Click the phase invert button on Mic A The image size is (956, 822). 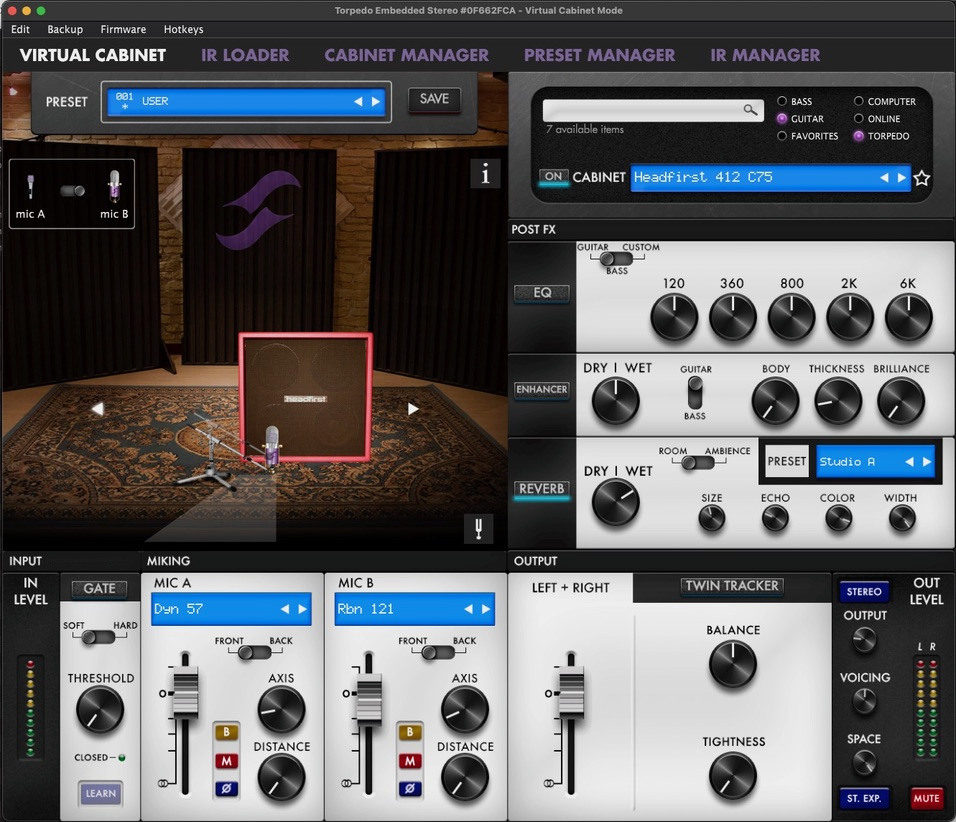(226, 789)
